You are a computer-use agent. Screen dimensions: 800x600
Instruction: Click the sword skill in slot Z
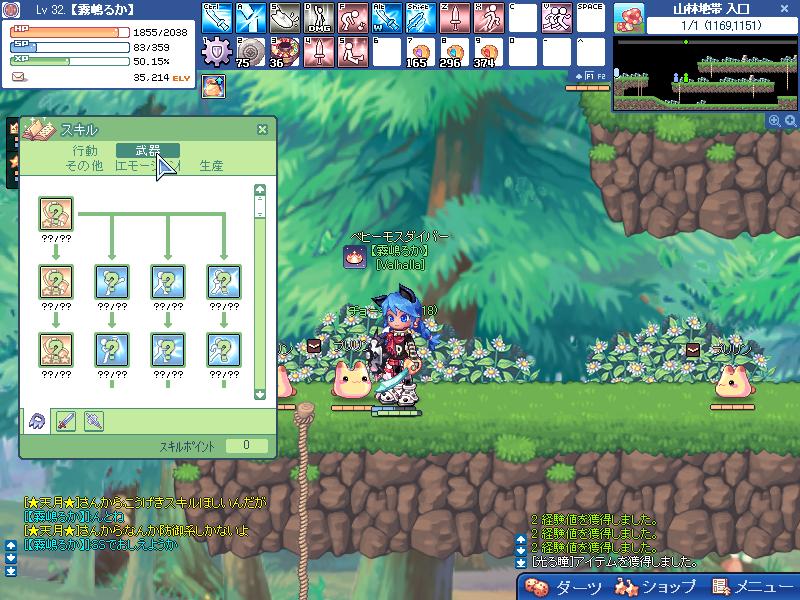[x=455, y=18]
